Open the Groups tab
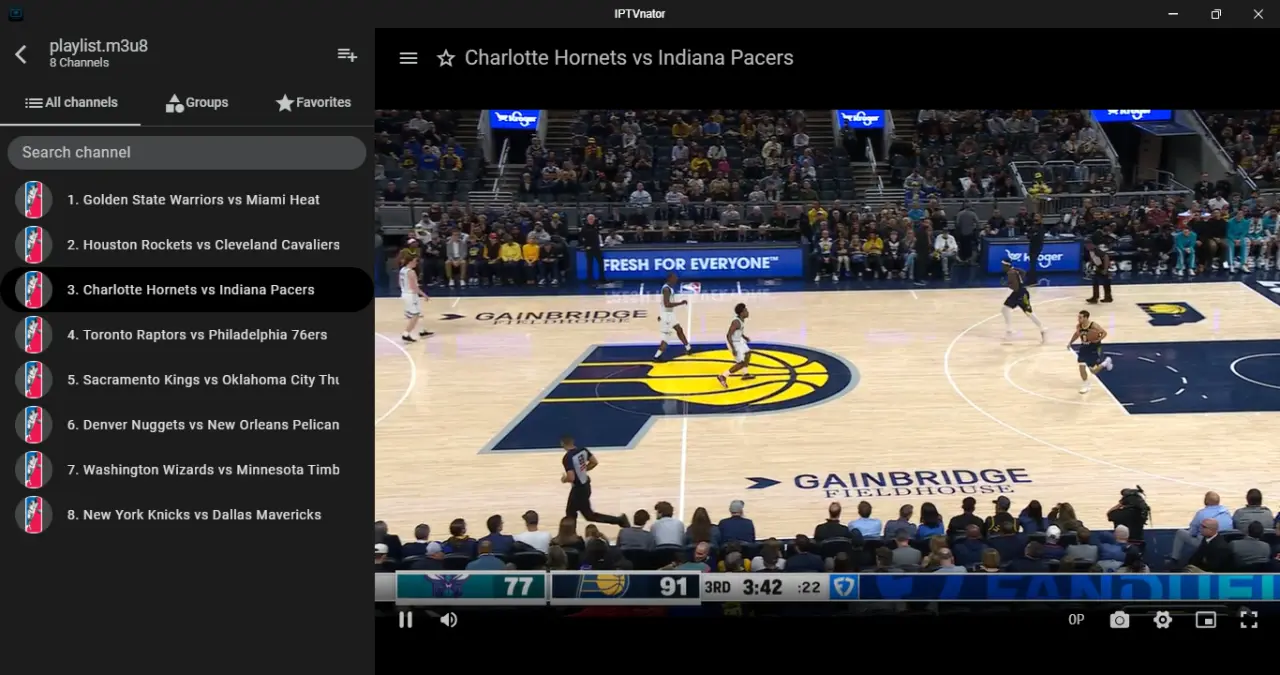1280x675 pixels. tap(197, 102)
